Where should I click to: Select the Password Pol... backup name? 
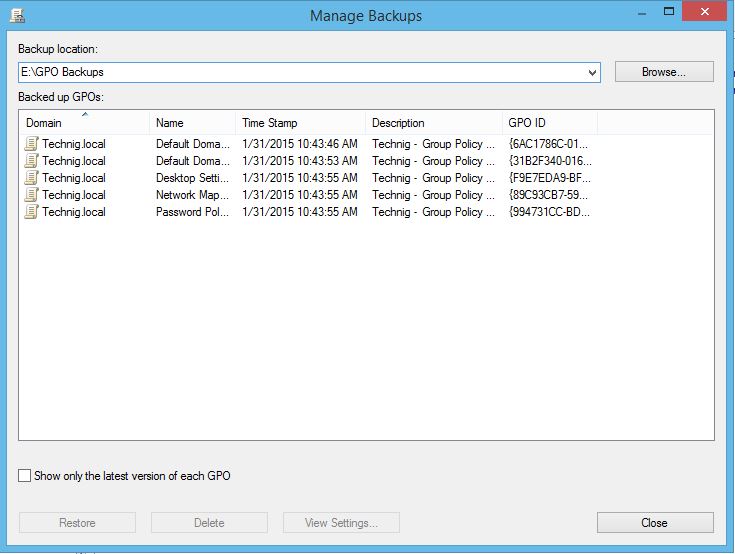tap(192, 211)
